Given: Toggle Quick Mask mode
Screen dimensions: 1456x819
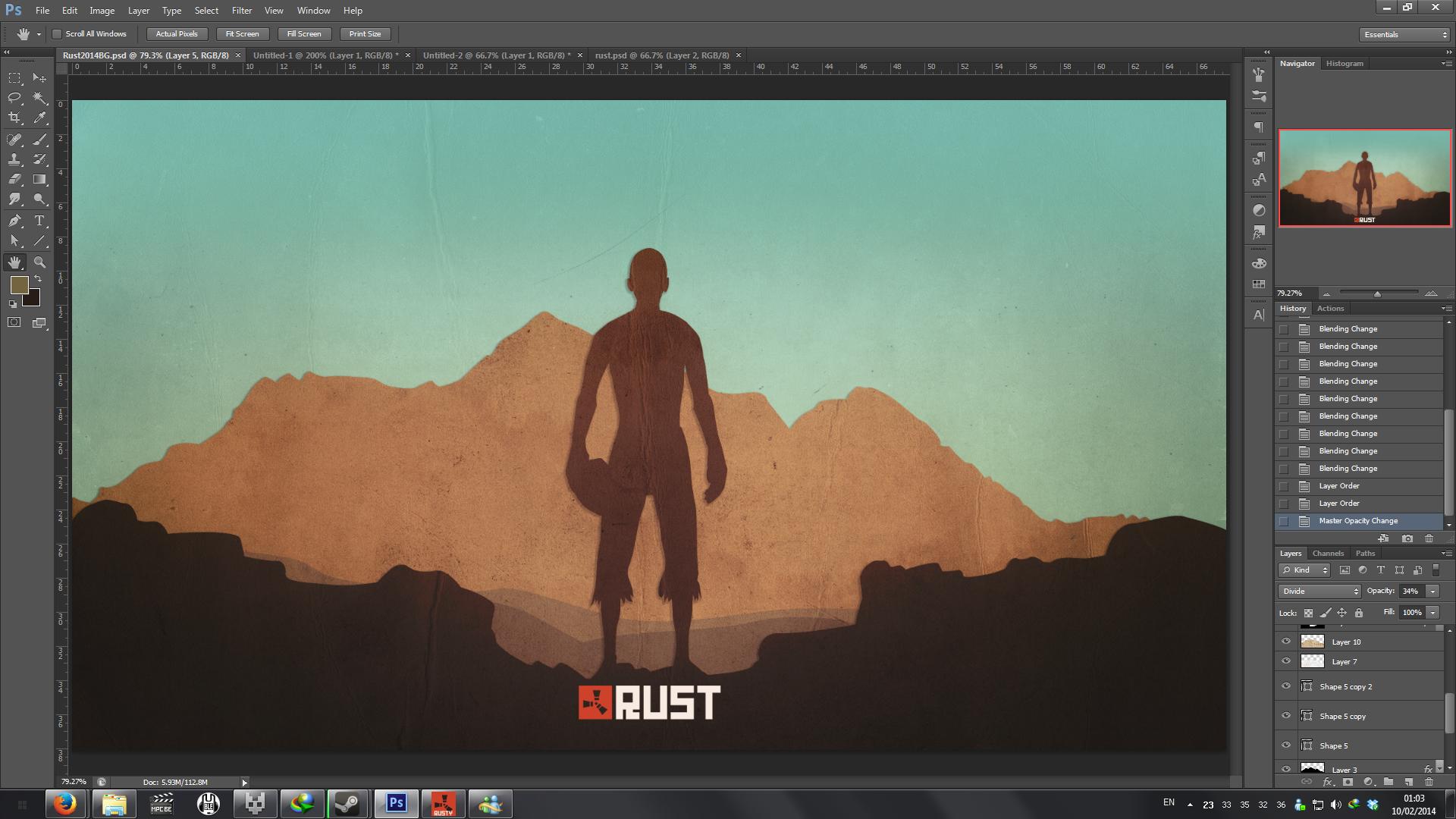Looking at the screenshot, I should tap(14, 322).
